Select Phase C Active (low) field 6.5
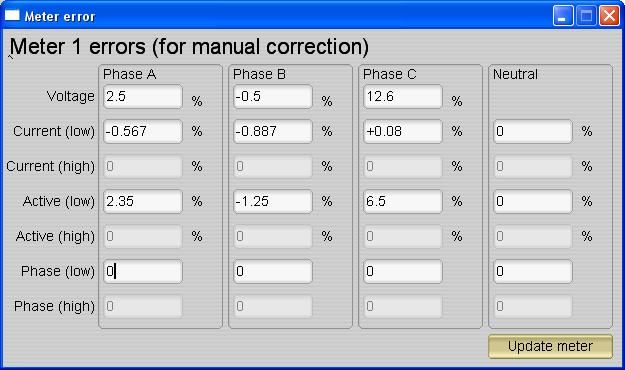Screen dimensions: 625x370 pos(403,201)
